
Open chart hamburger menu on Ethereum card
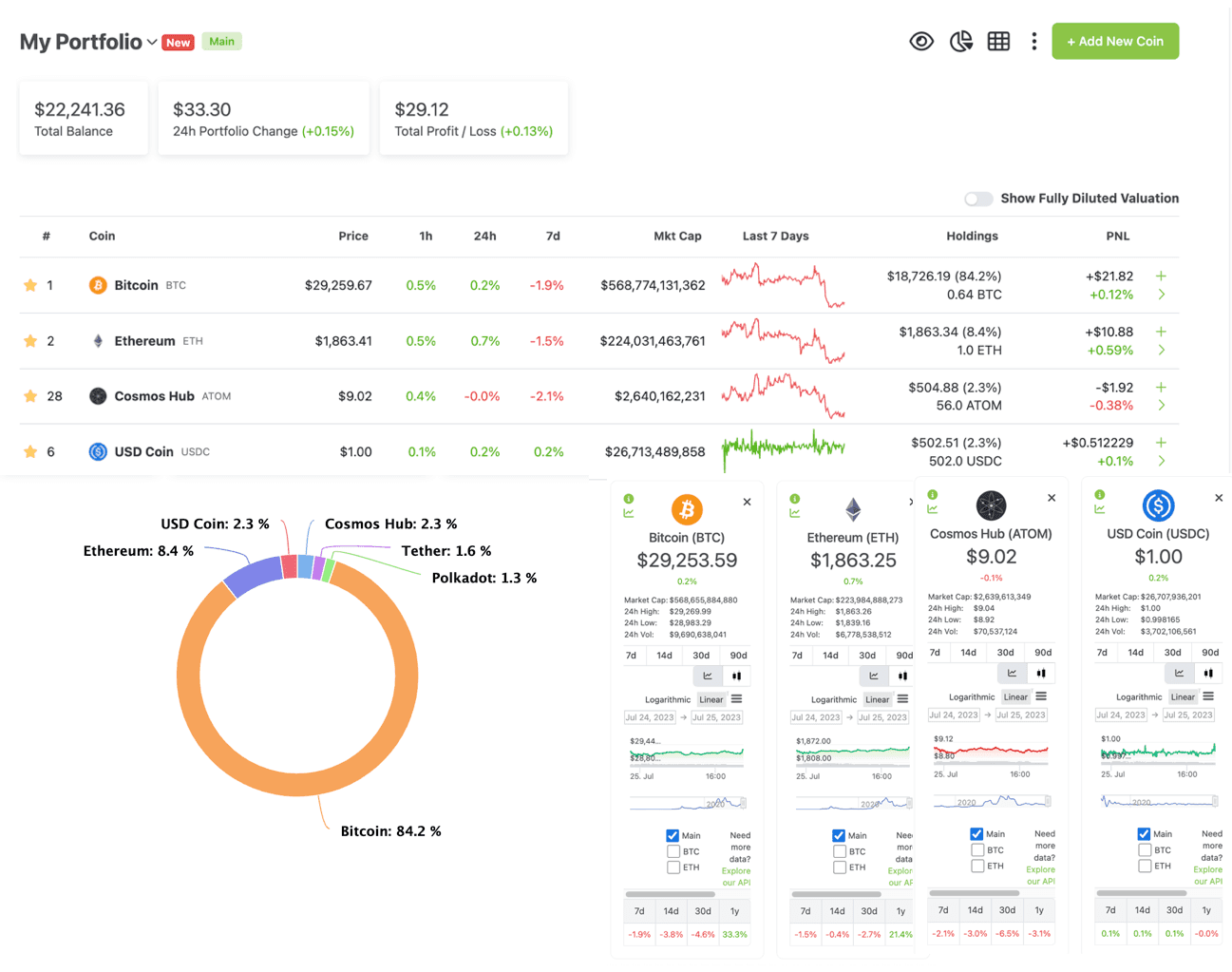[903, 699]
